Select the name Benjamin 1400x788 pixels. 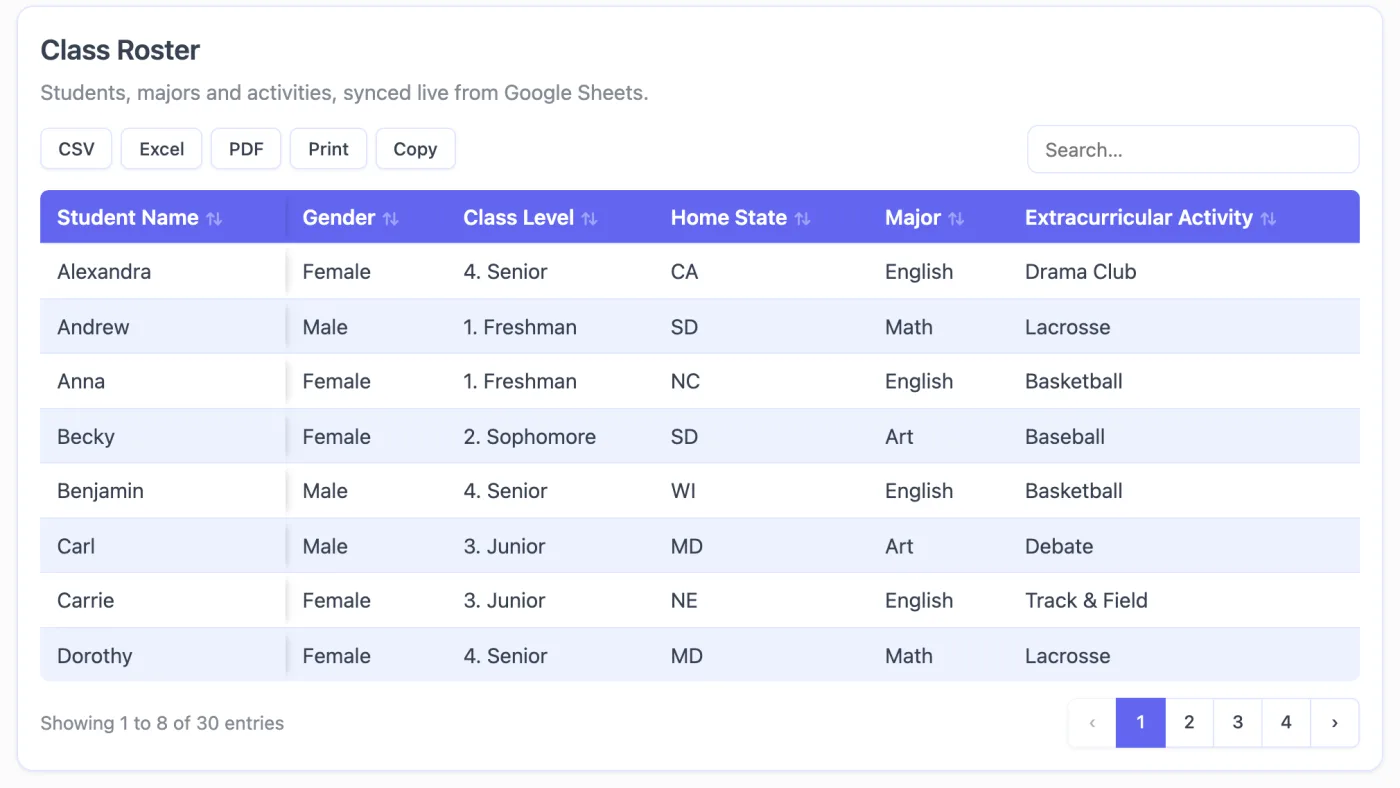click(100, 491)
